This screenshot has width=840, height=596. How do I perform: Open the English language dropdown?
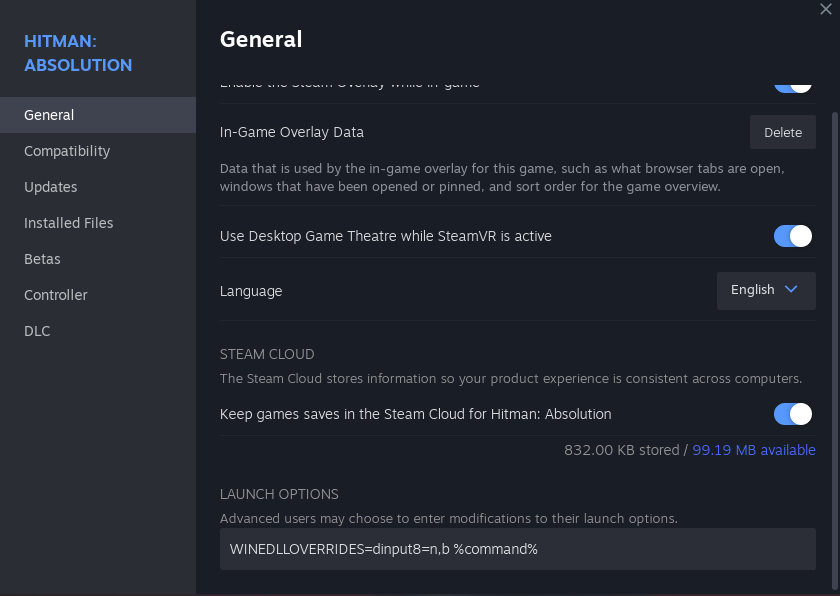[766, 290]
